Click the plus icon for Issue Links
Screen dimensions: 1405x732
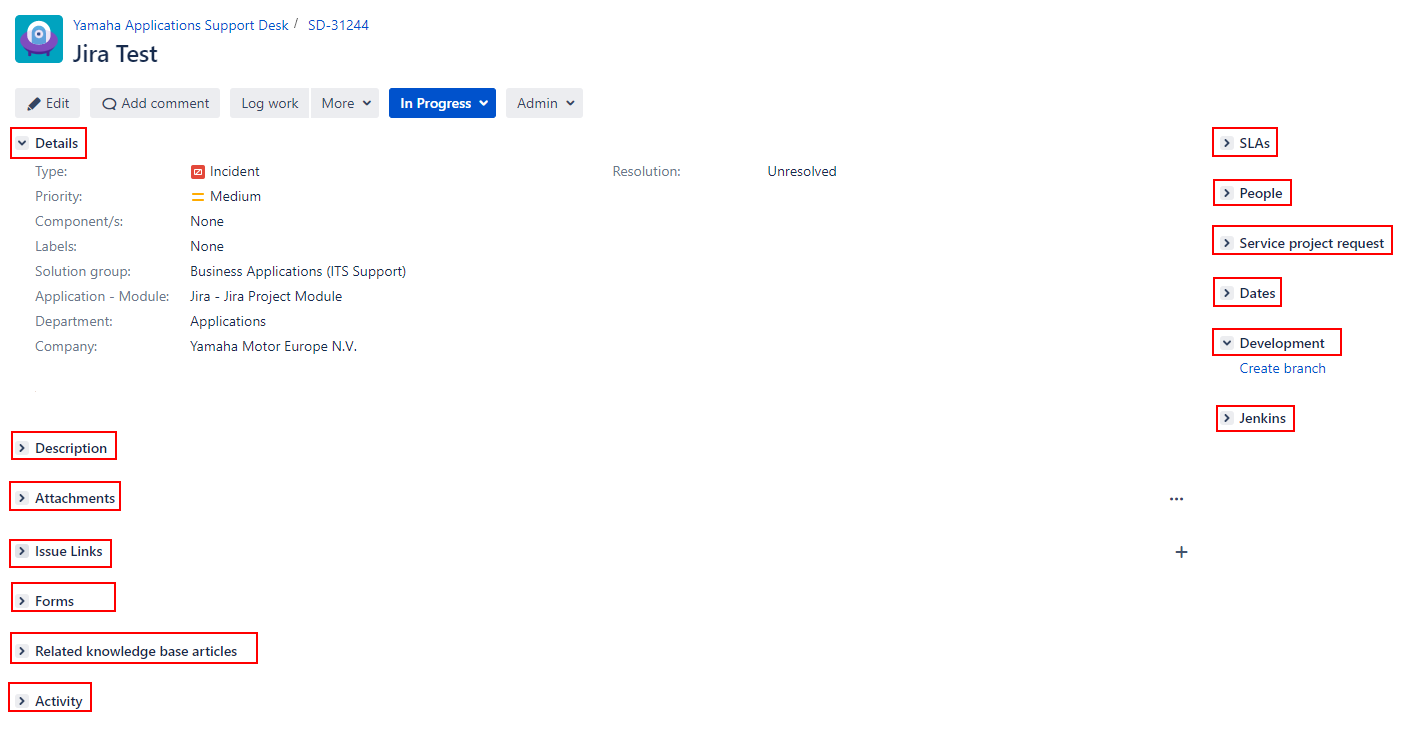pyautogui.click(x=1181, y=552)
